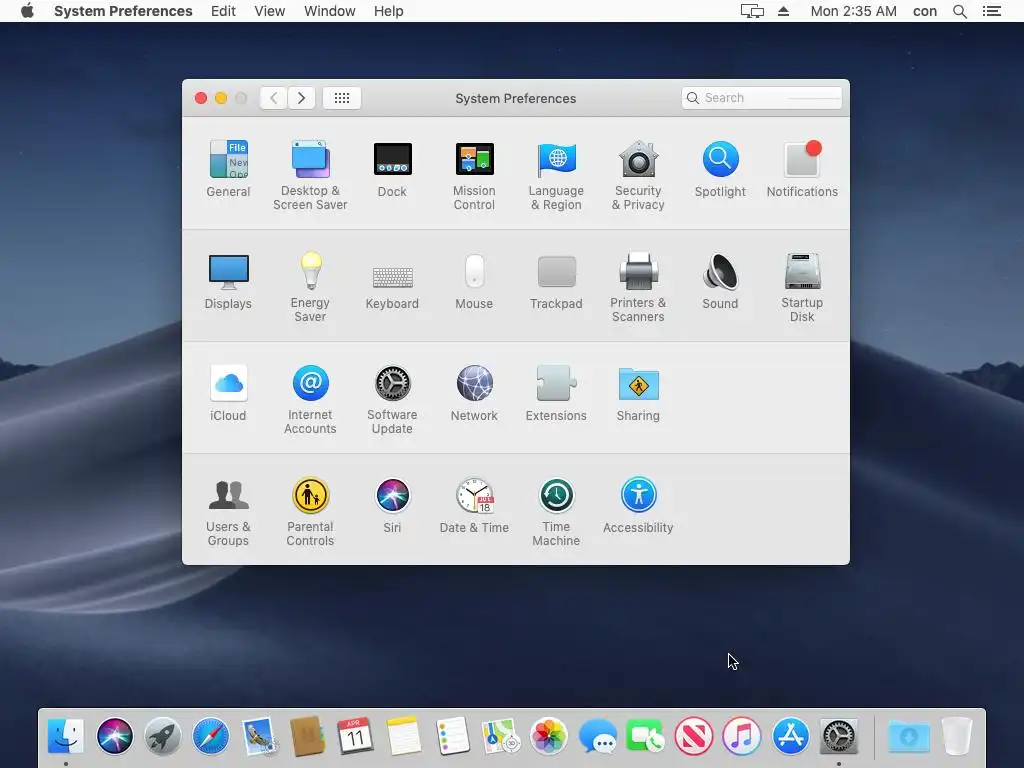Open Language & Region preferences
This screenshot has width=1024, height=768.
tap(556, 175)
